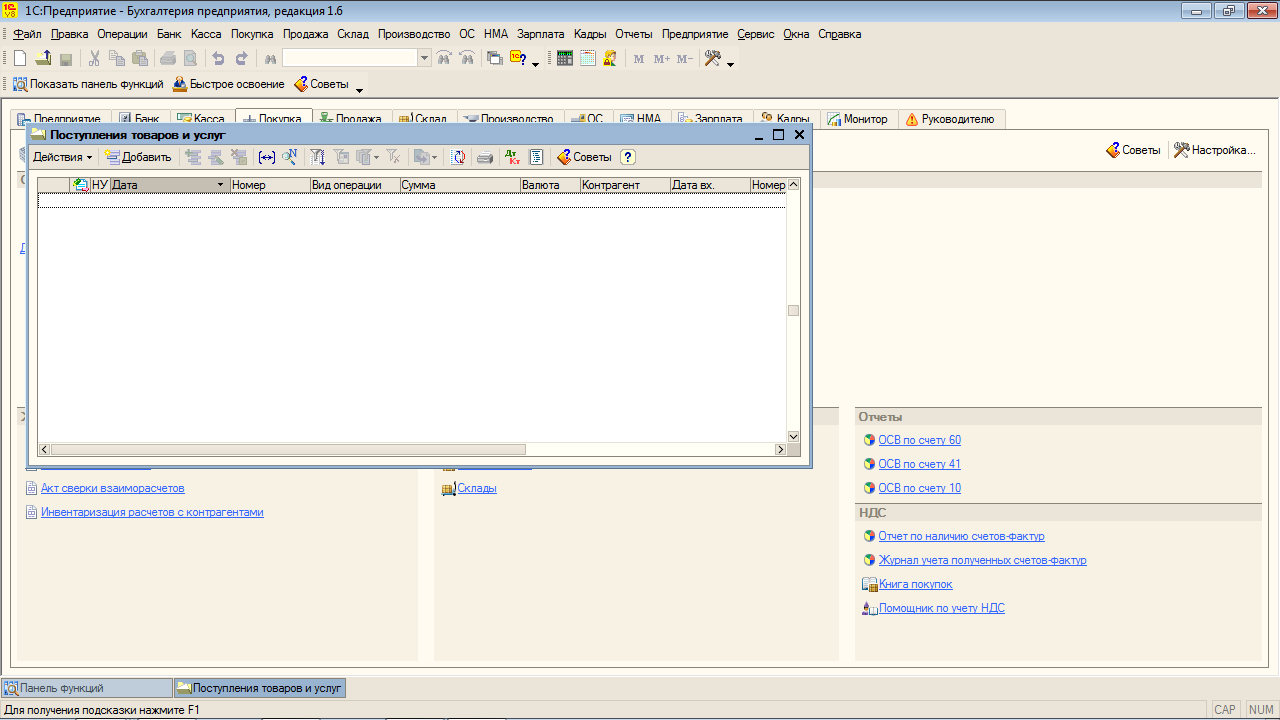Click the active users icon
The image size is (1280, 720).
coord(610,58)
